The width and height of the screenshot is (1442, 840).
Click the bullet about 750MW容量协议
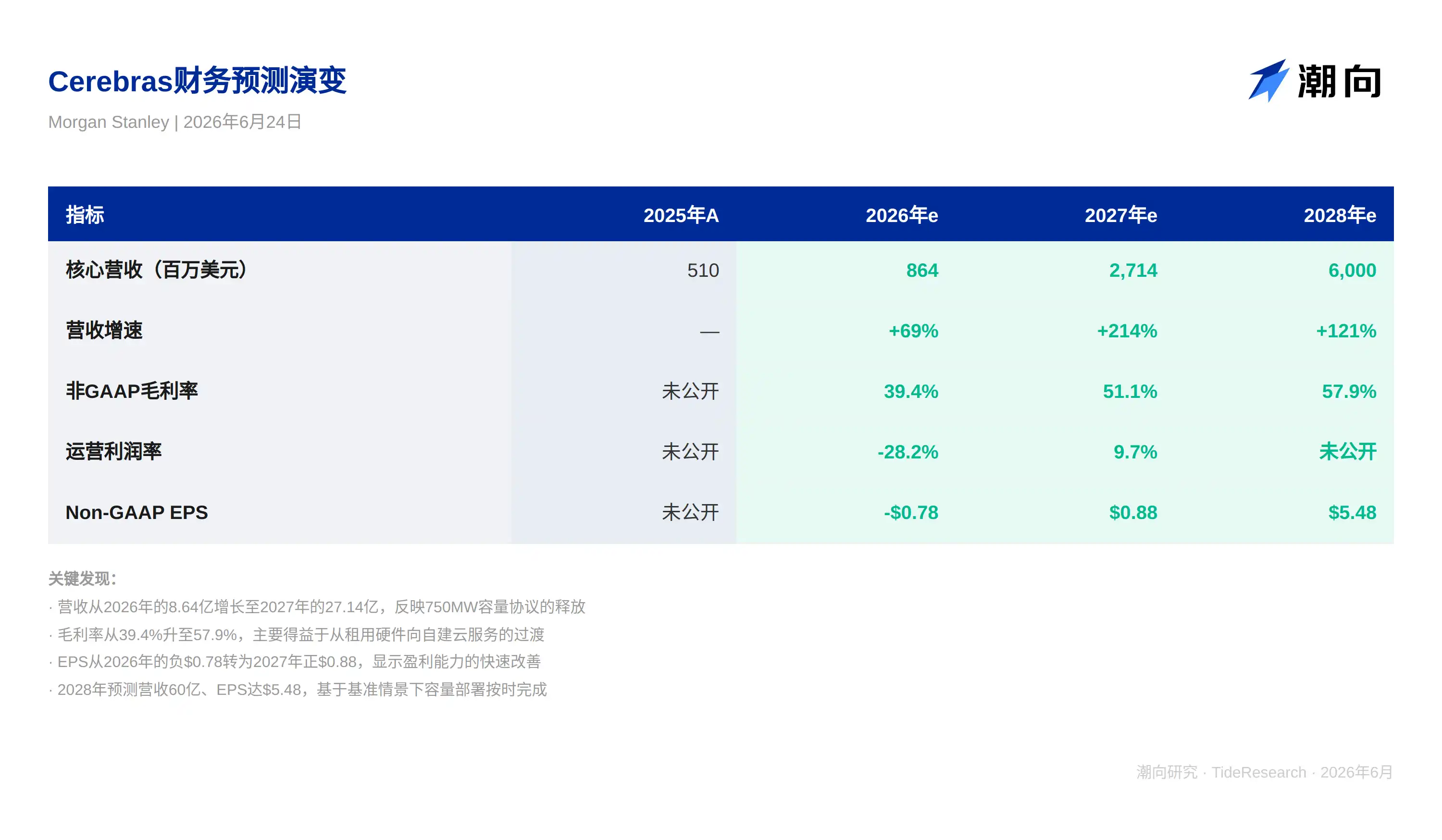(x=317, y=606)
